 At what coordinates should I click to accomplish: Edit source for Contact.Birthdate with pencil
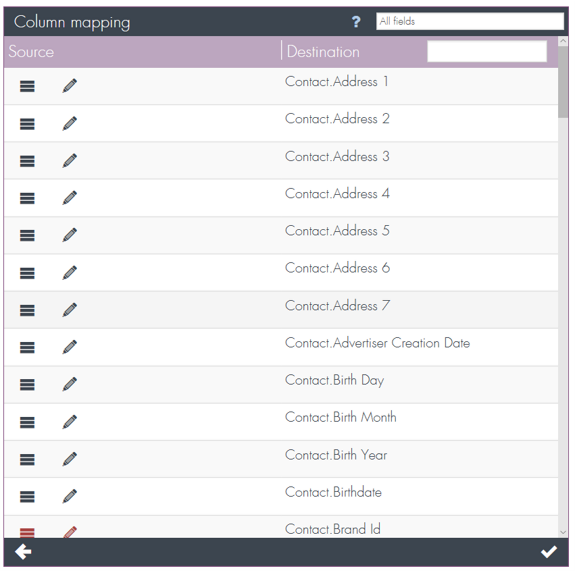click(x=70, y=496)
